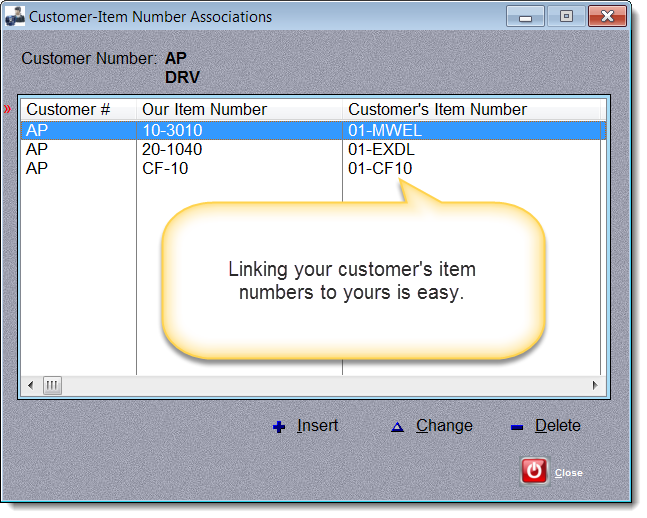Click the horizontal scrollbar thumb
Viewport: 647px width, 518px height.
[51, 385]
